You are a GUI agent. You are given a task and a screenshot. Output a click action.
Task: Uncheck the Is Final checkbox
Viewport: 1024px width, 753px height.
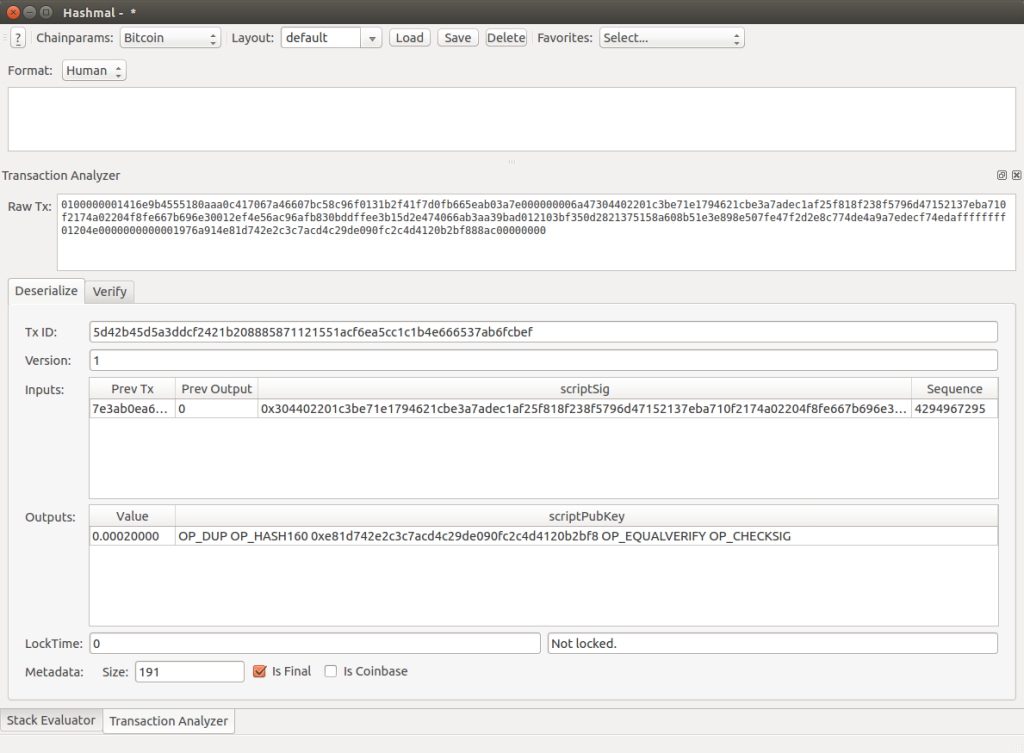coord(260,672)
